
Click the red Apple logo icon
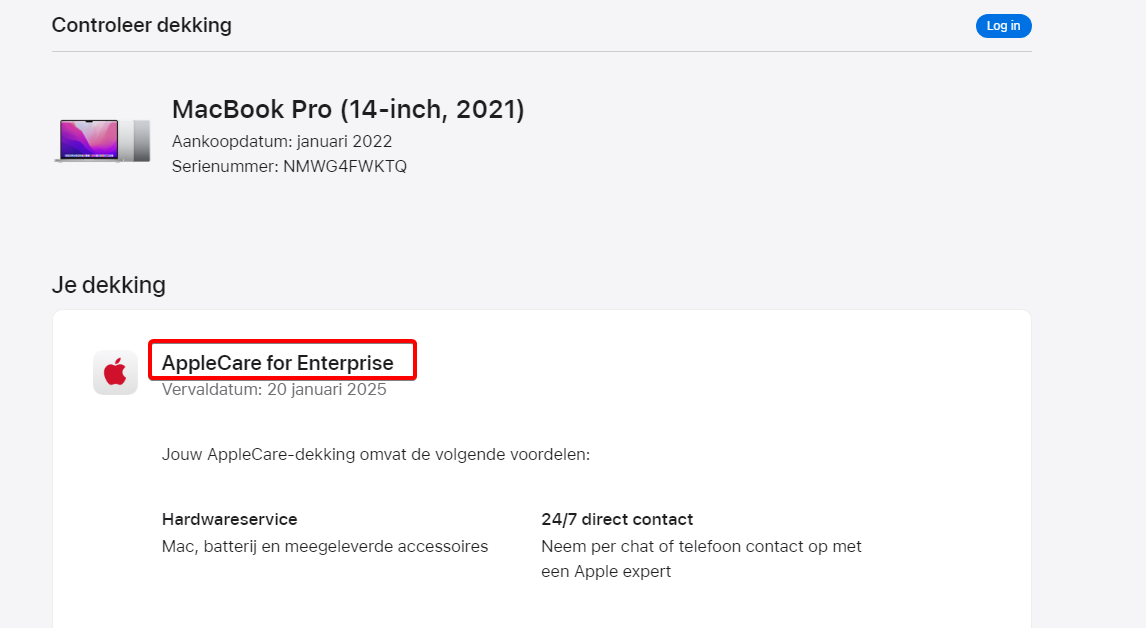coord(115,373)
